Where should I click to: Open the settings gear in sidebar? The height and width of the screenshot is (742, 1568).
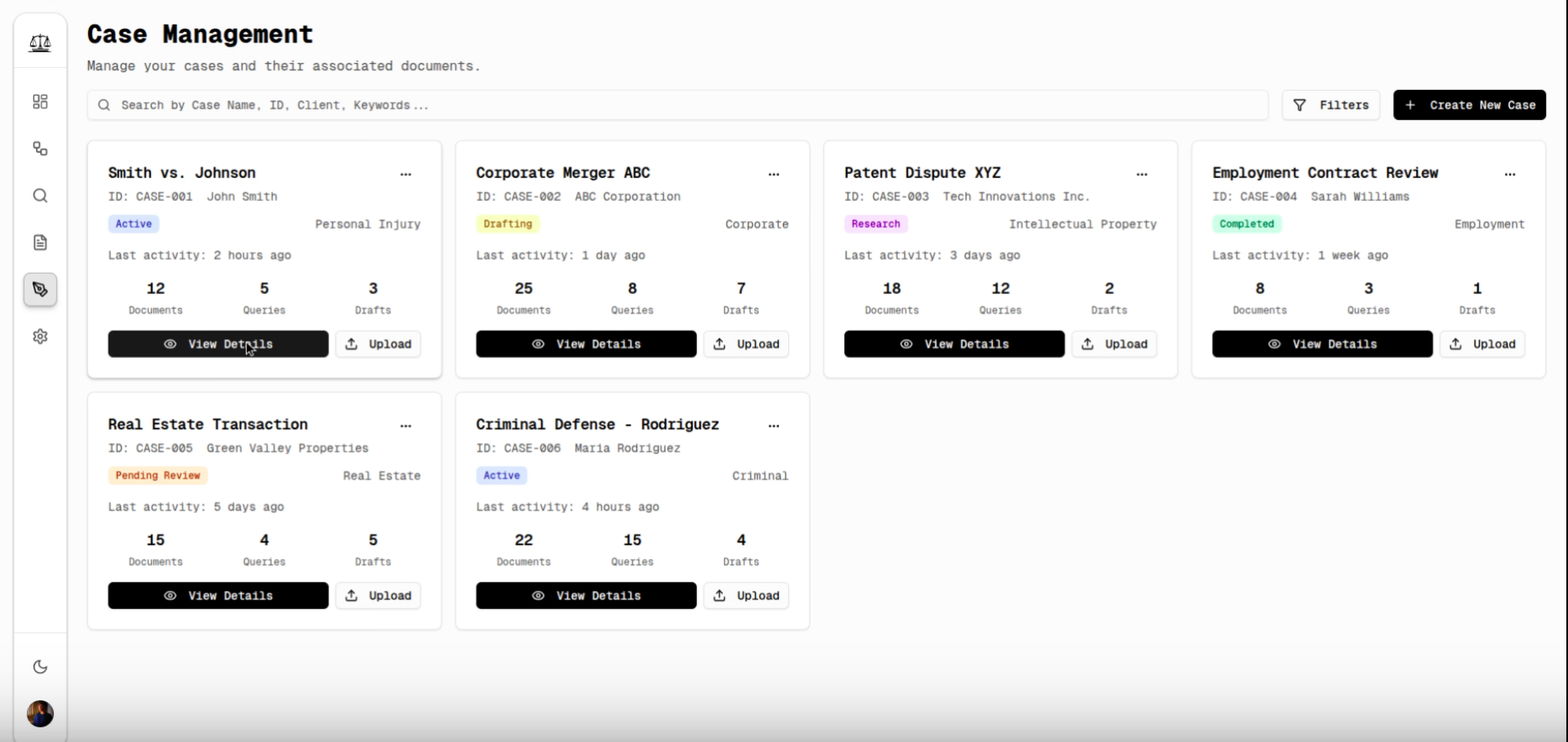pyautogui.click(x=40, y=337)
